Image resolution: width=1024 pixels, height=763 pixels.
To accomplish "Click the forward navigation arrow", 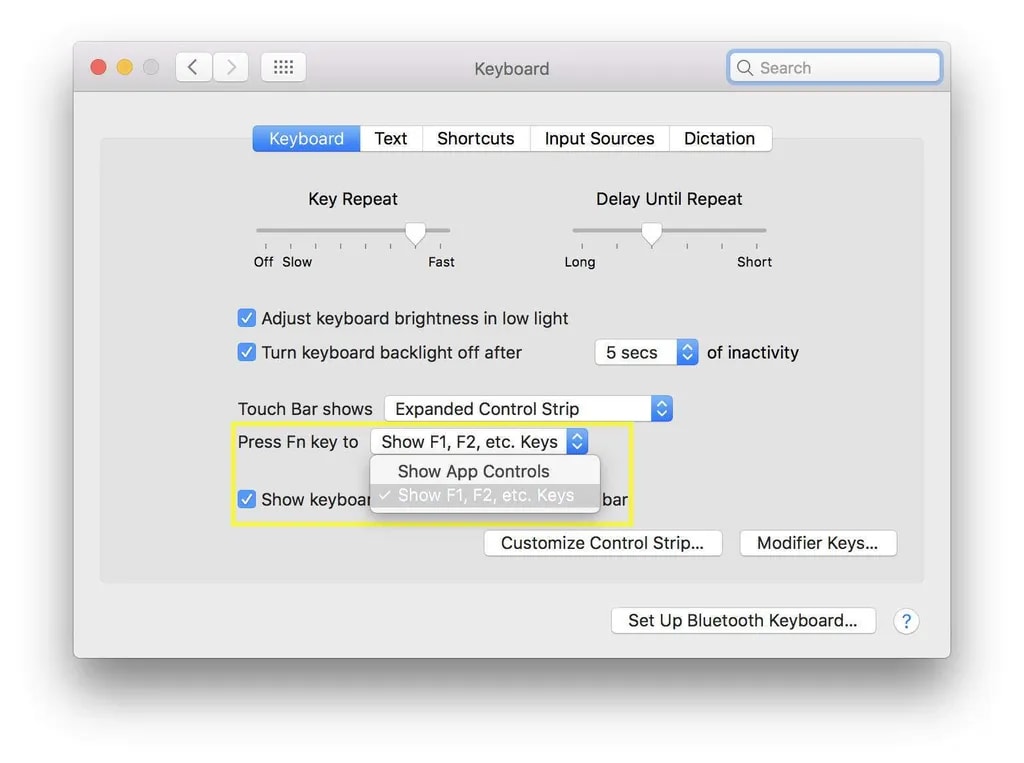I will click(231, 67).
